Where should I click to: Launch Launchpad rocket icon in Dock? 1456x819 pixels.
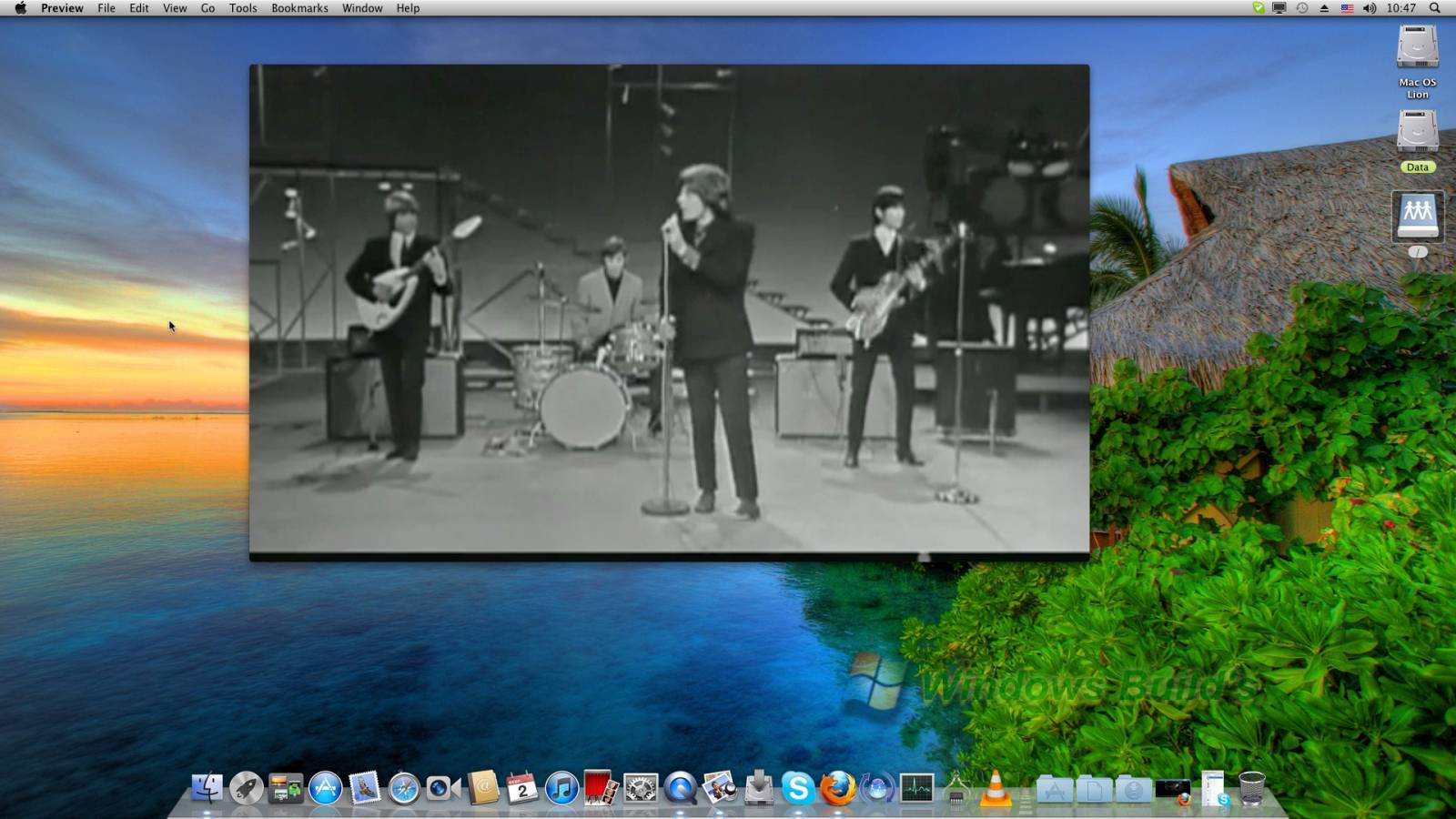click(246, 787)
